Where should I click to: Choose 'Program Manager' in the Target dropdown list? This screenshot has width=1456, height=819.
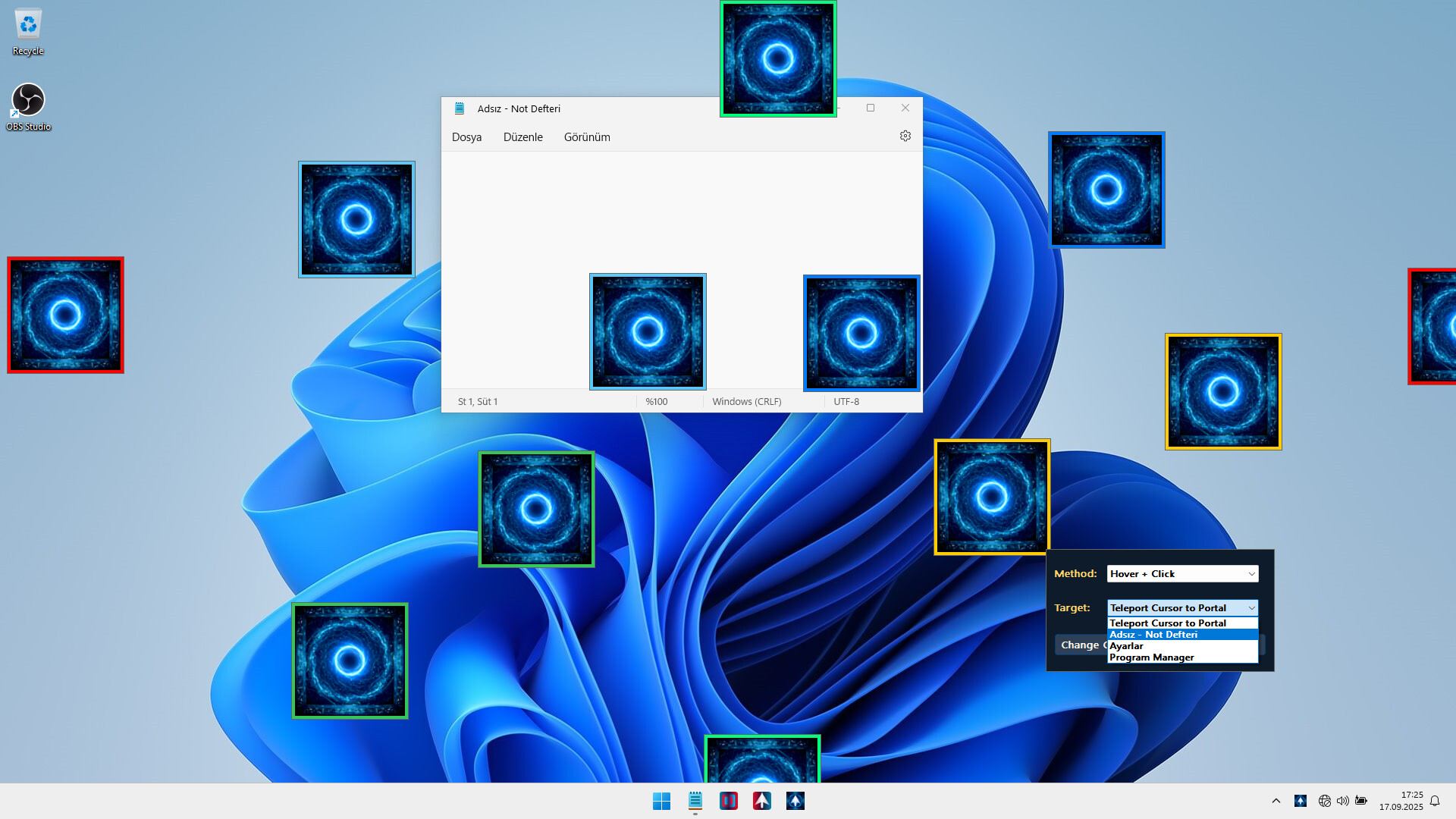tap(1150, 657)
